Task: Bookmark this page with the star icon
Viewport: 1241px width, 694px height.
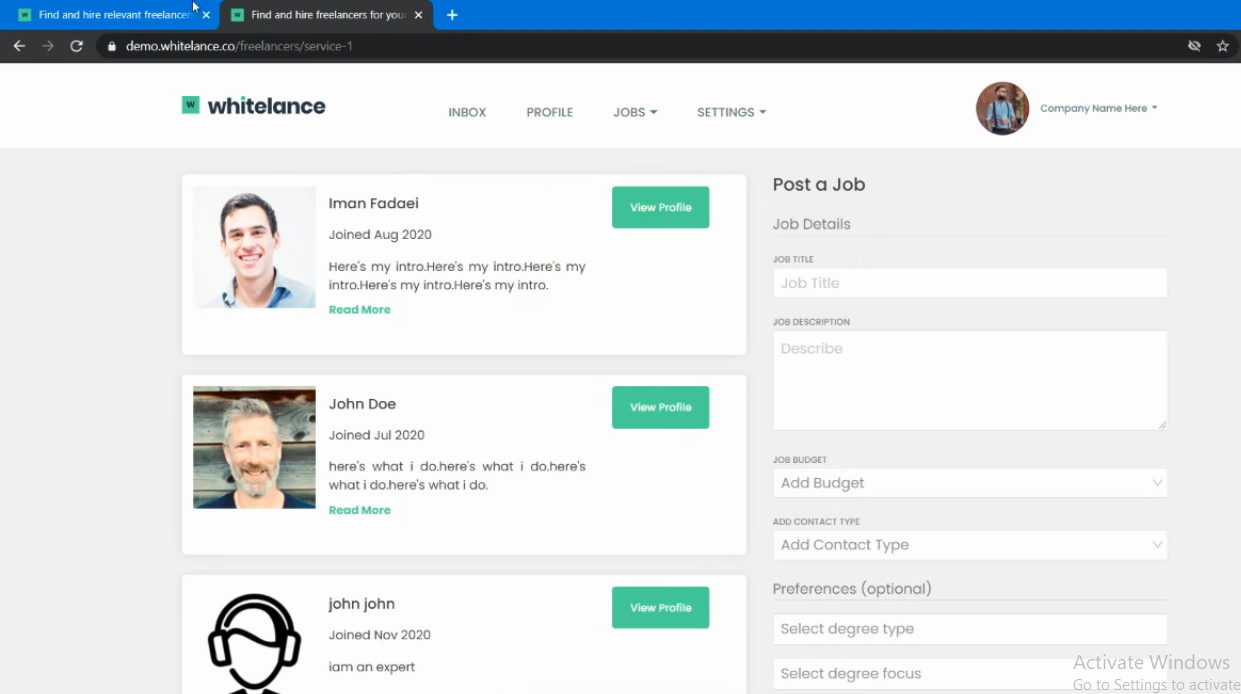Action: pos(1222,46)
